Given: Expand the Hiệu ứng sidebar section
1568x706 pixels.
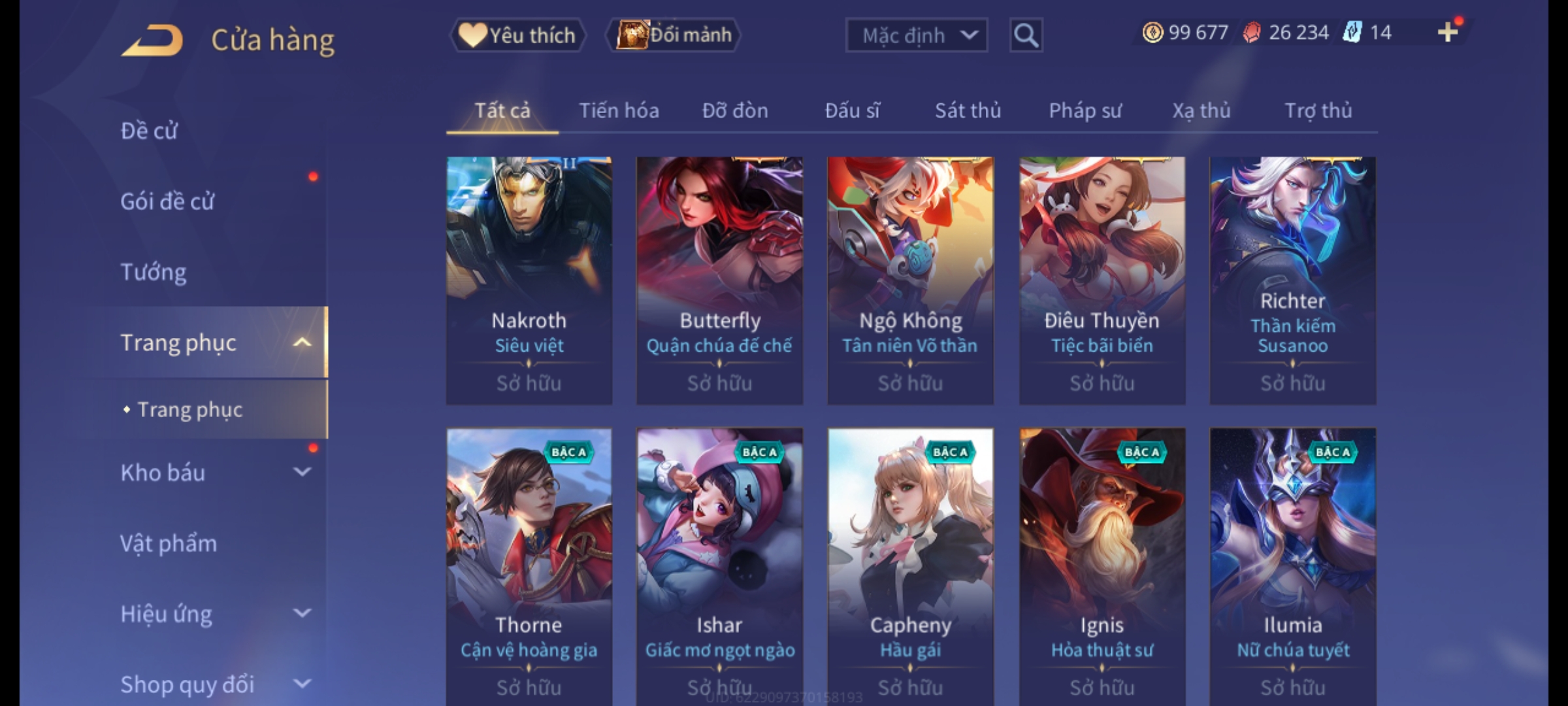Looking at the screenshot, I should coord(302,613).
